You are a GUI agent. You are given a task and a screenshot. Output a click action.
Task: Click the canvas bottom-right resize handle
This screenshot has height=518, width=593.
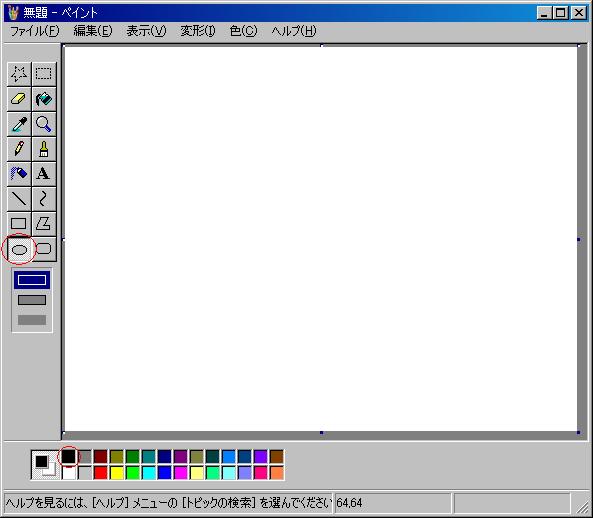click(x=579, y=432)
